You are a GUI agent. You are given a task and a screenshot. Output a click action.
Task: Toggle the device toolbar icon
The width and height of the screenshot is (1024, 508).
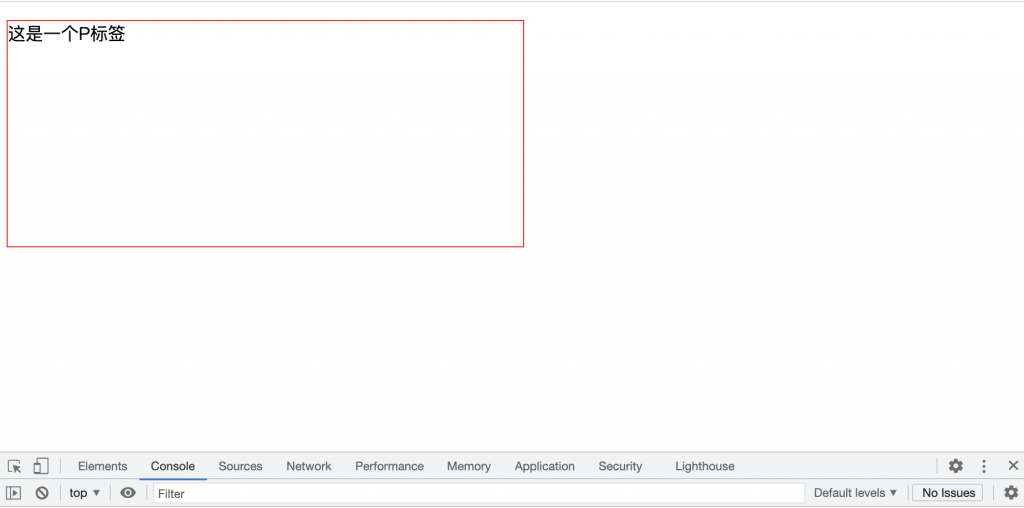[41, 466]
